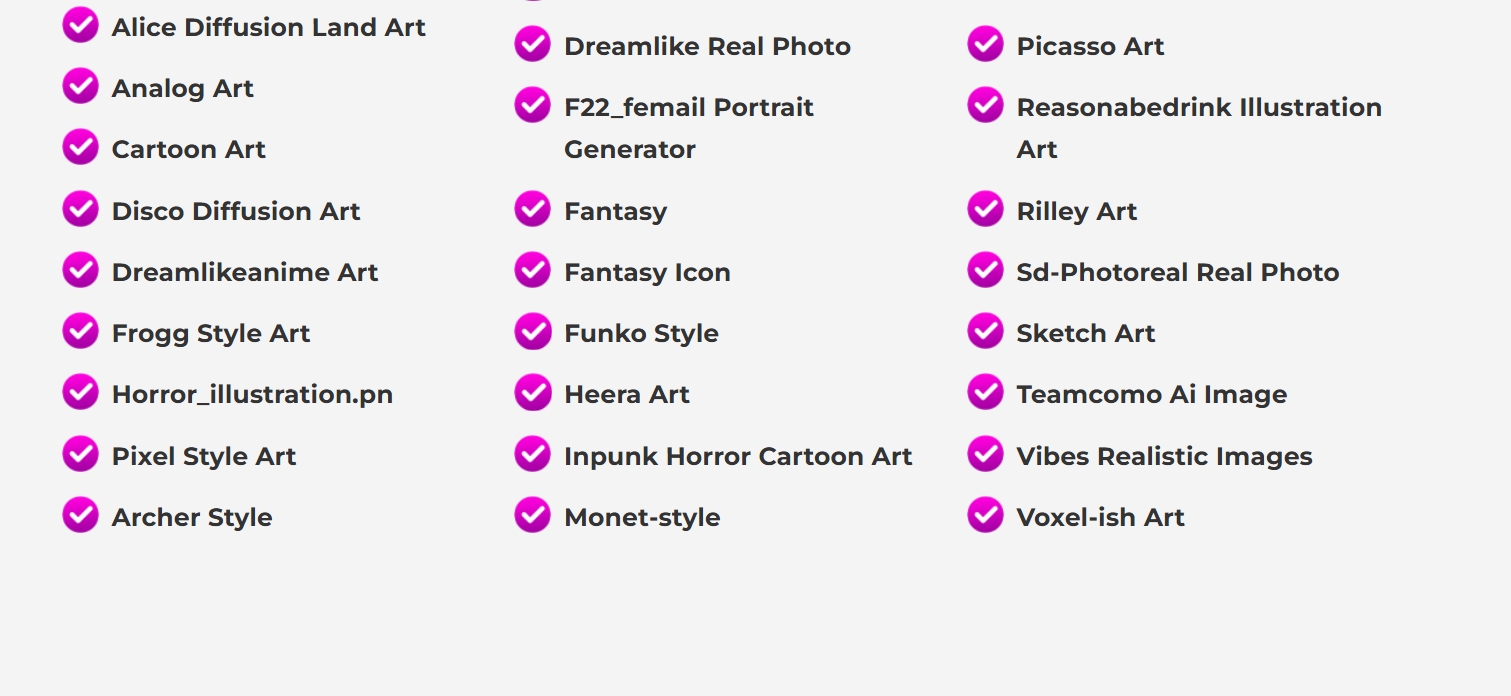Click checkmark icon beside Sketch Art
Screen dimensions: 1511x696
985,331
